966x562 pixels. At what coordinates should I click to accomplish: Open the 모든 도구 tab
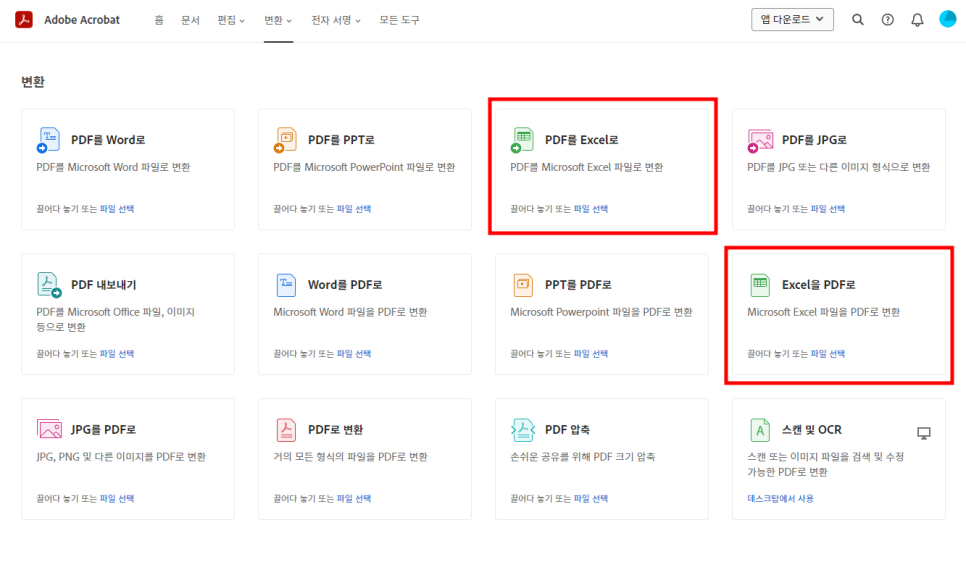pyautogui.click(x=399, y=20)
